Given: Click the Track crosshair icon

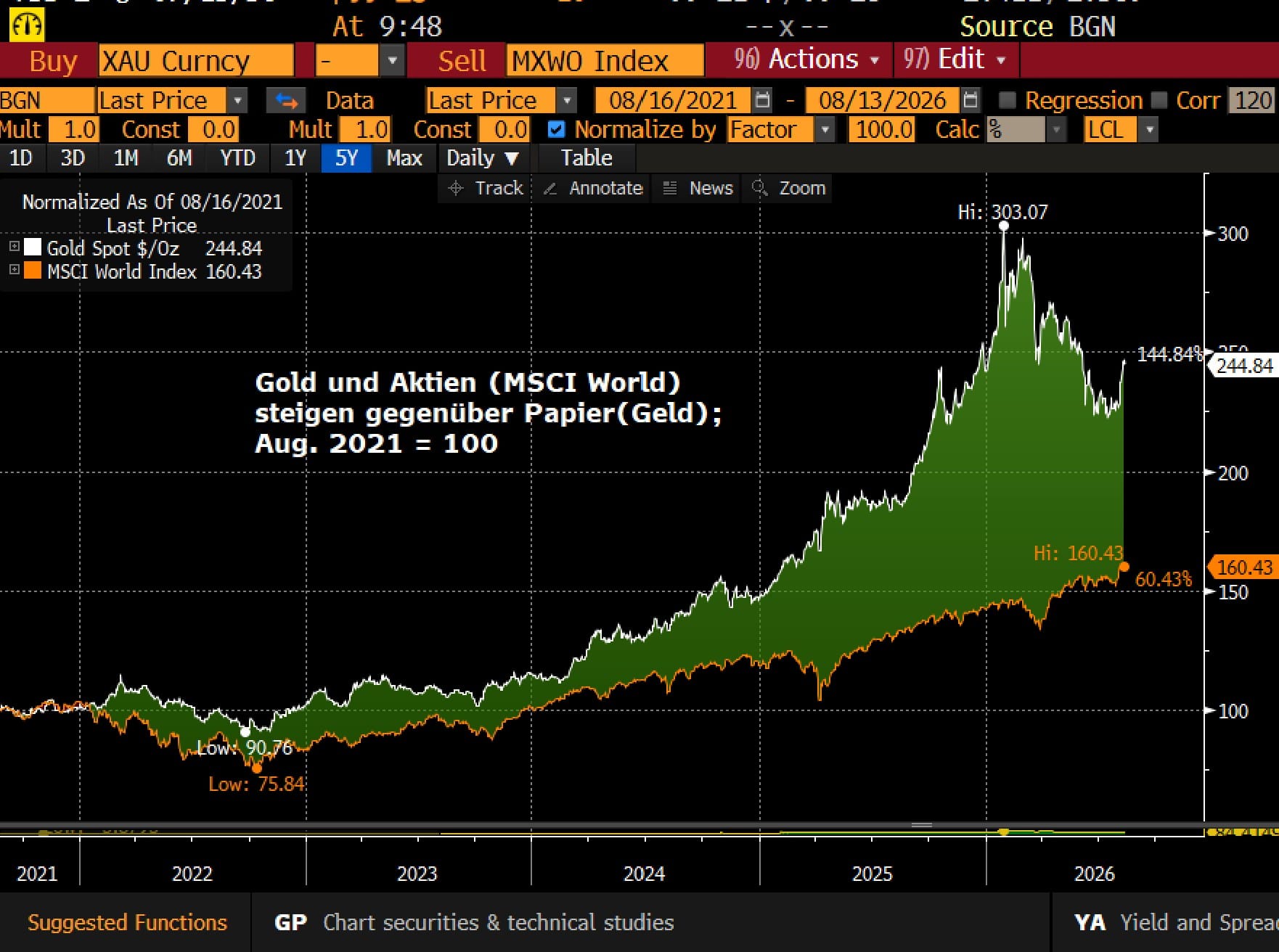Looking at the screenshot, I should click(456, 189).
